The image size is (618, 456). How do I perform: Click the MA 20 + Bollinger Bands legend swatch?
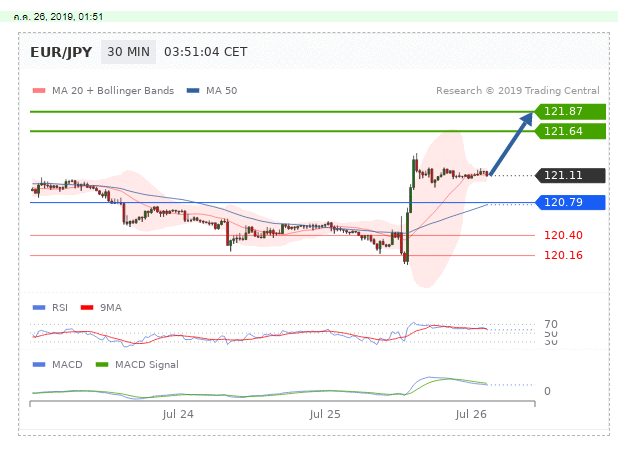click(x=39, y=91)
